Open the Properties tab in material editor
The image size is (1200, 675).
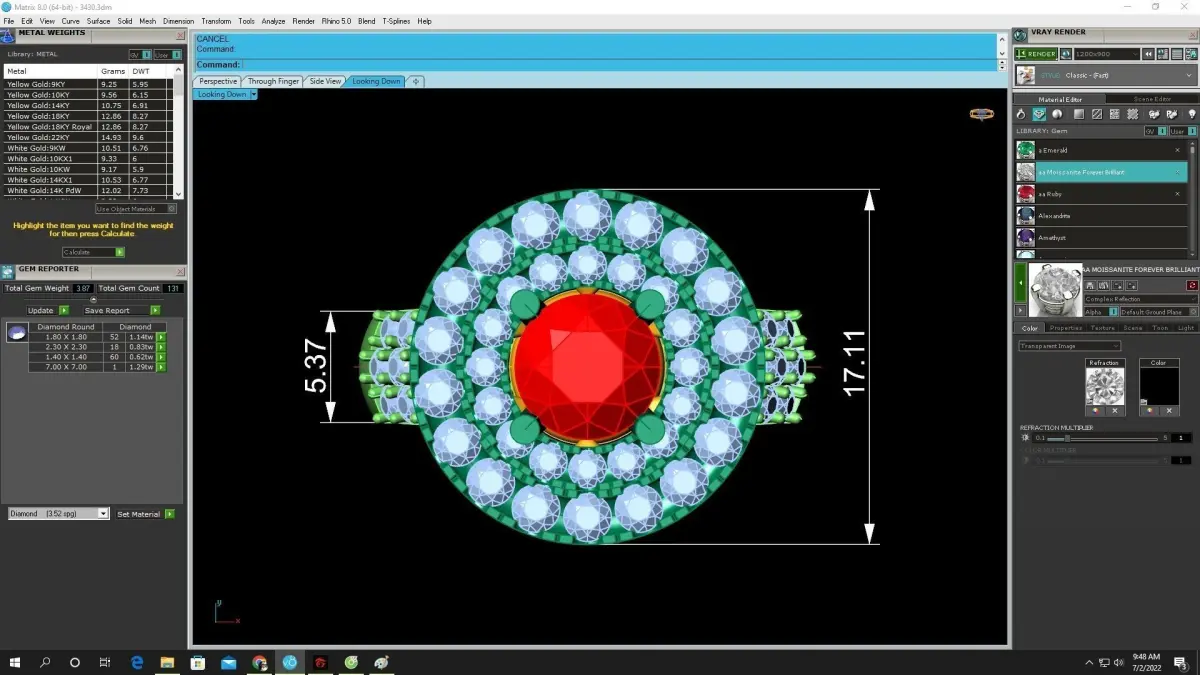coord(1065,328)
